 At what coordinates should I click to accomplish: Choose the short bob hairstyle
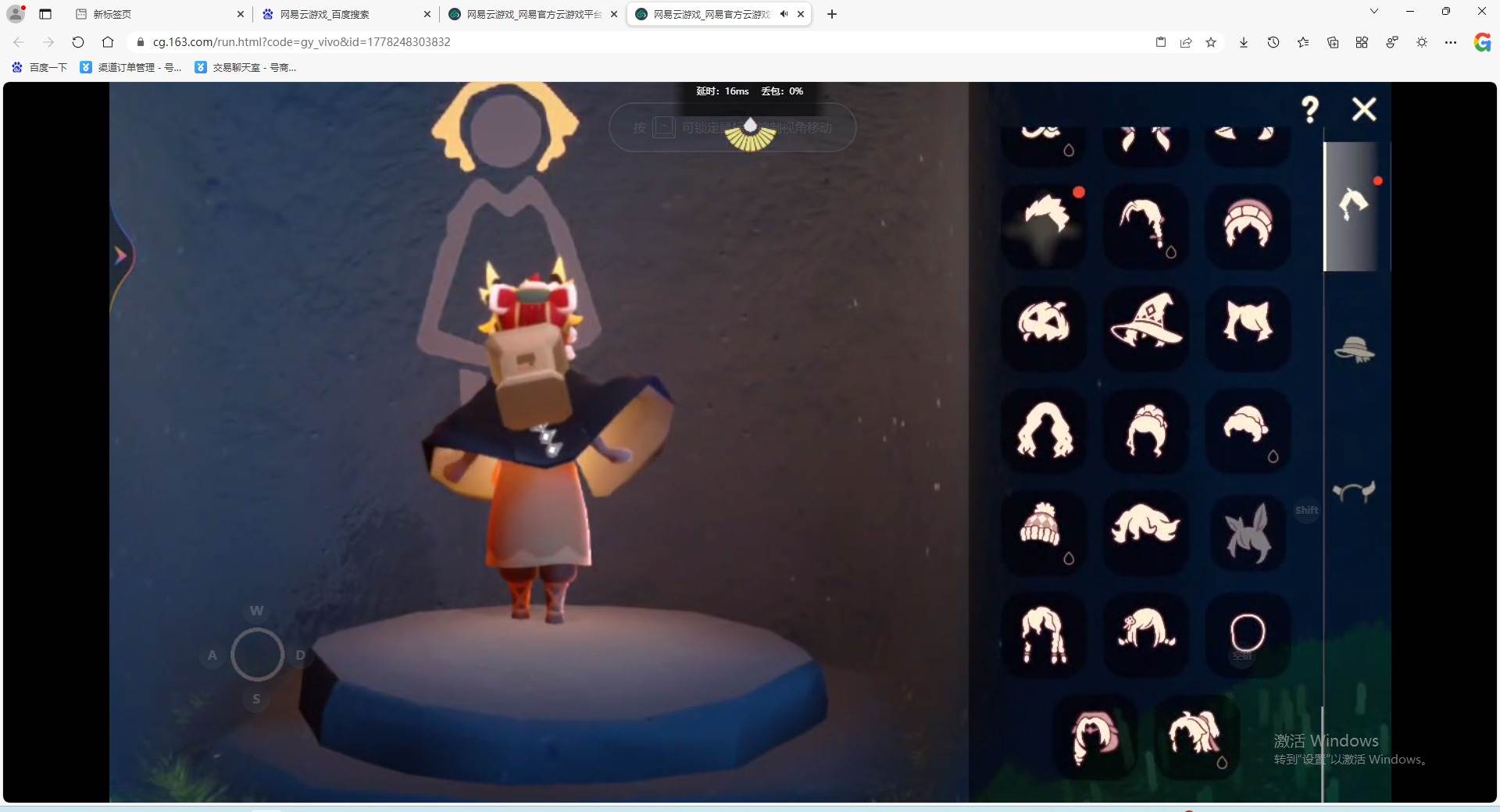click(1248, 429)
